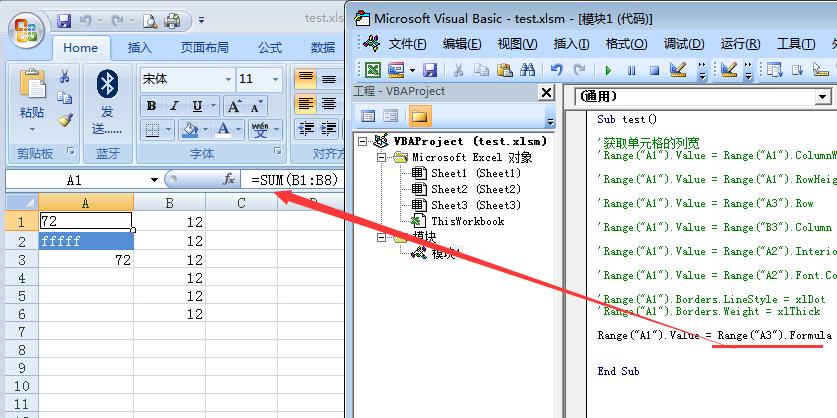Click Reset stop icon in VBA toolbar
The height and width of the screenshot is (418, 837).
click(x=655, y=70)
